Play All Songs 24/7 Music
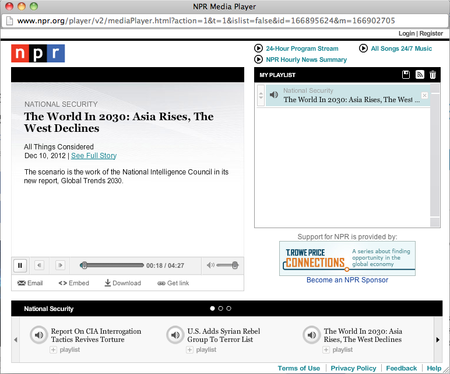The width and height of the screenshot is (450, 374). [401, 48]
